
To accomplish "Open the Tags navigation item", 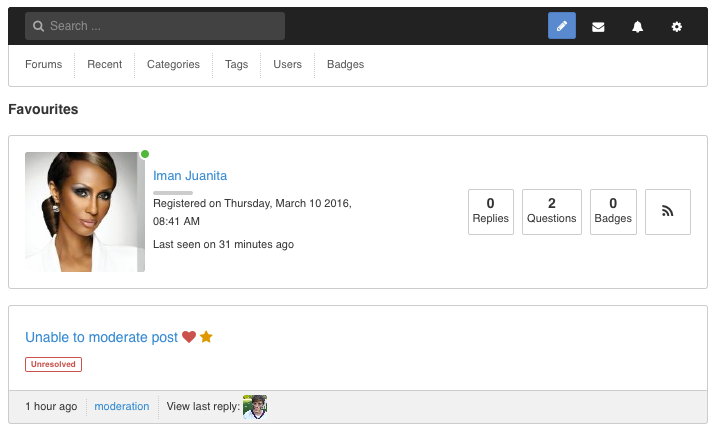I will pos(236,64).
